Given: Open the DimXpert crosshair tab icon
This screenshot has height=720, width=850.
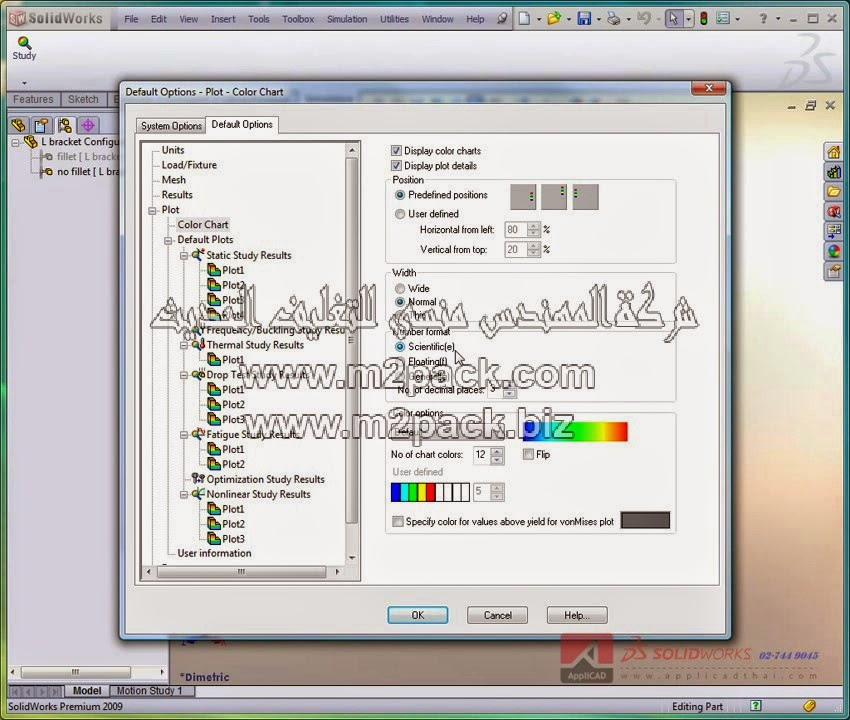Looking at the screenshot, I should [88, 125].
